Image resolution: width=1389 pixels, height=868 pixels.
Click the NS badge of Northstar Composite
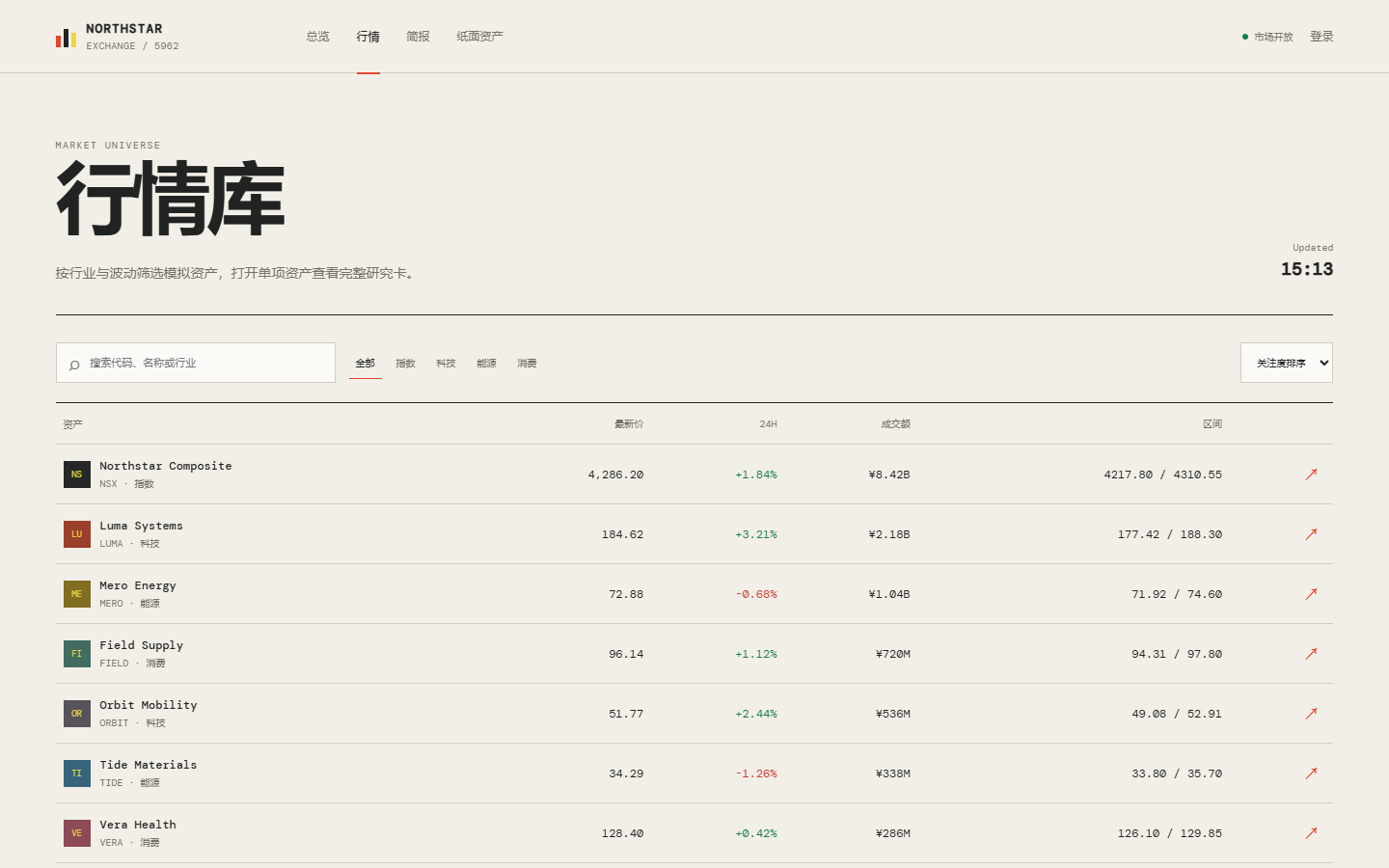pyautogui.click(x=77, y=475)
